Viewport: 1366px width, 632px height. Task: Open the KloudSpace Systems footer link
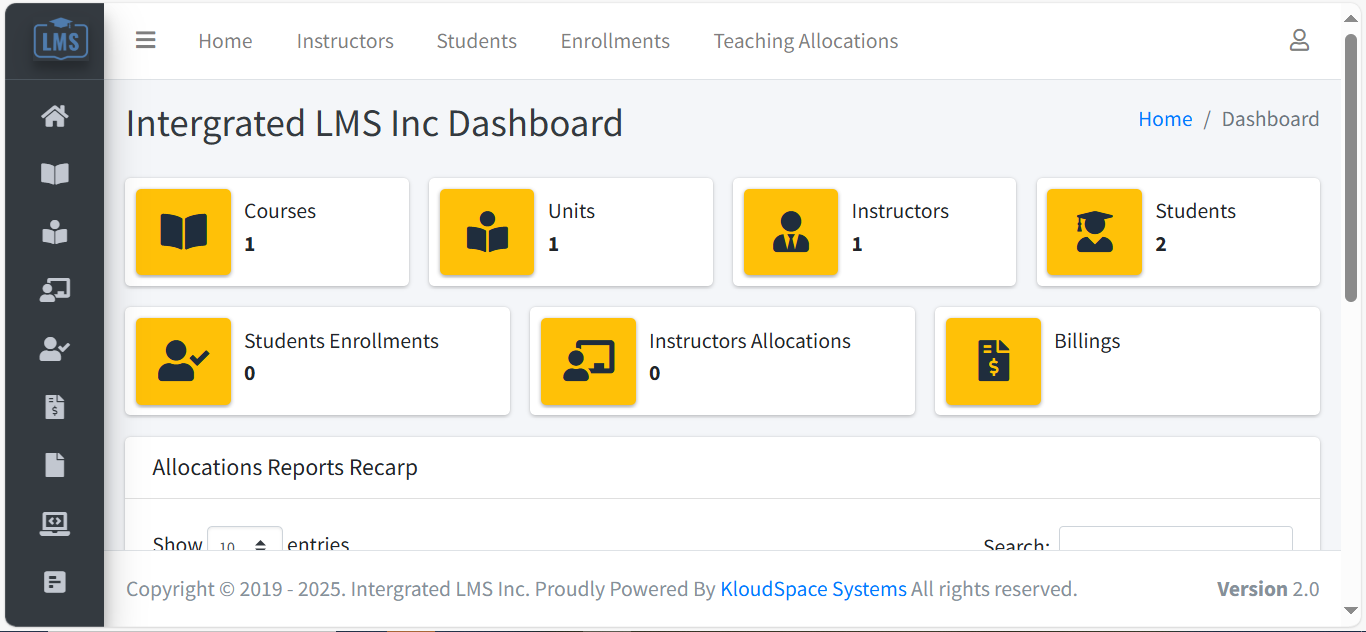pos(813,589)
